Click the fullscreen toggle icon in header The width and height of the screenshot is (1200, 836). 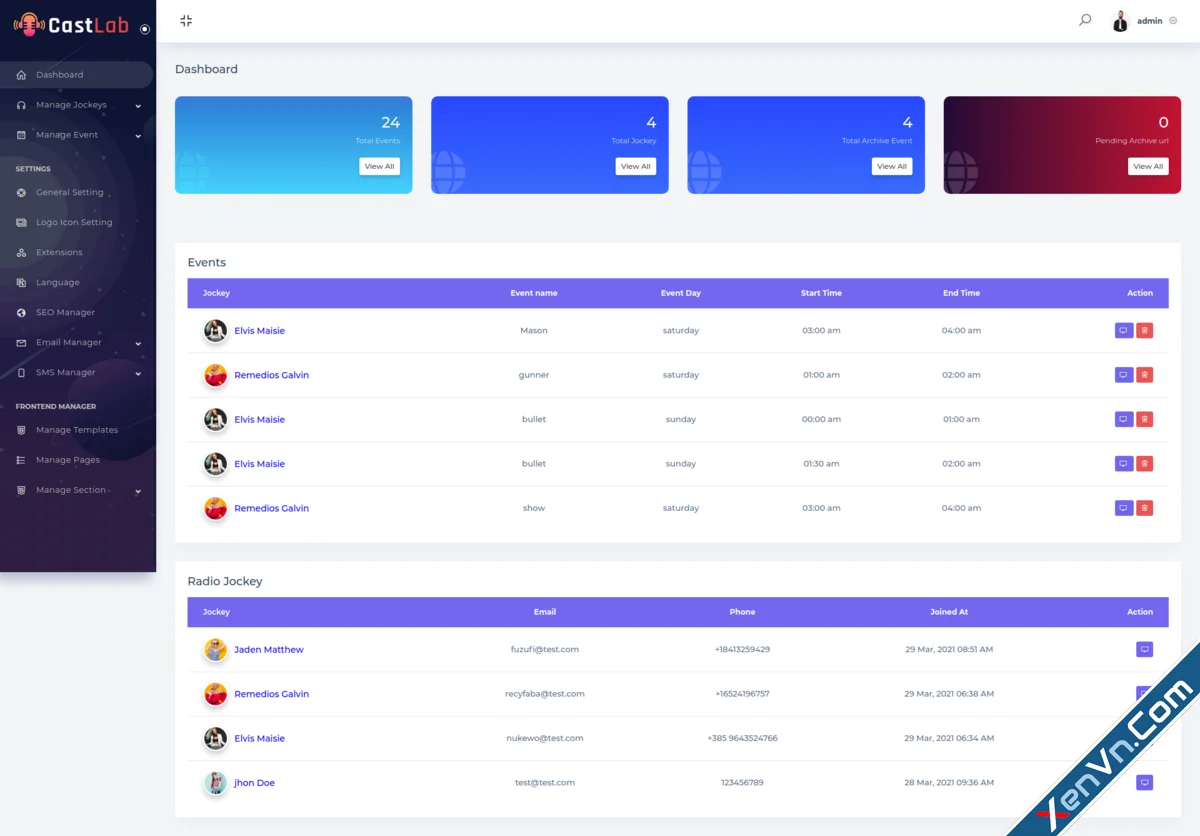coord(186,20)
